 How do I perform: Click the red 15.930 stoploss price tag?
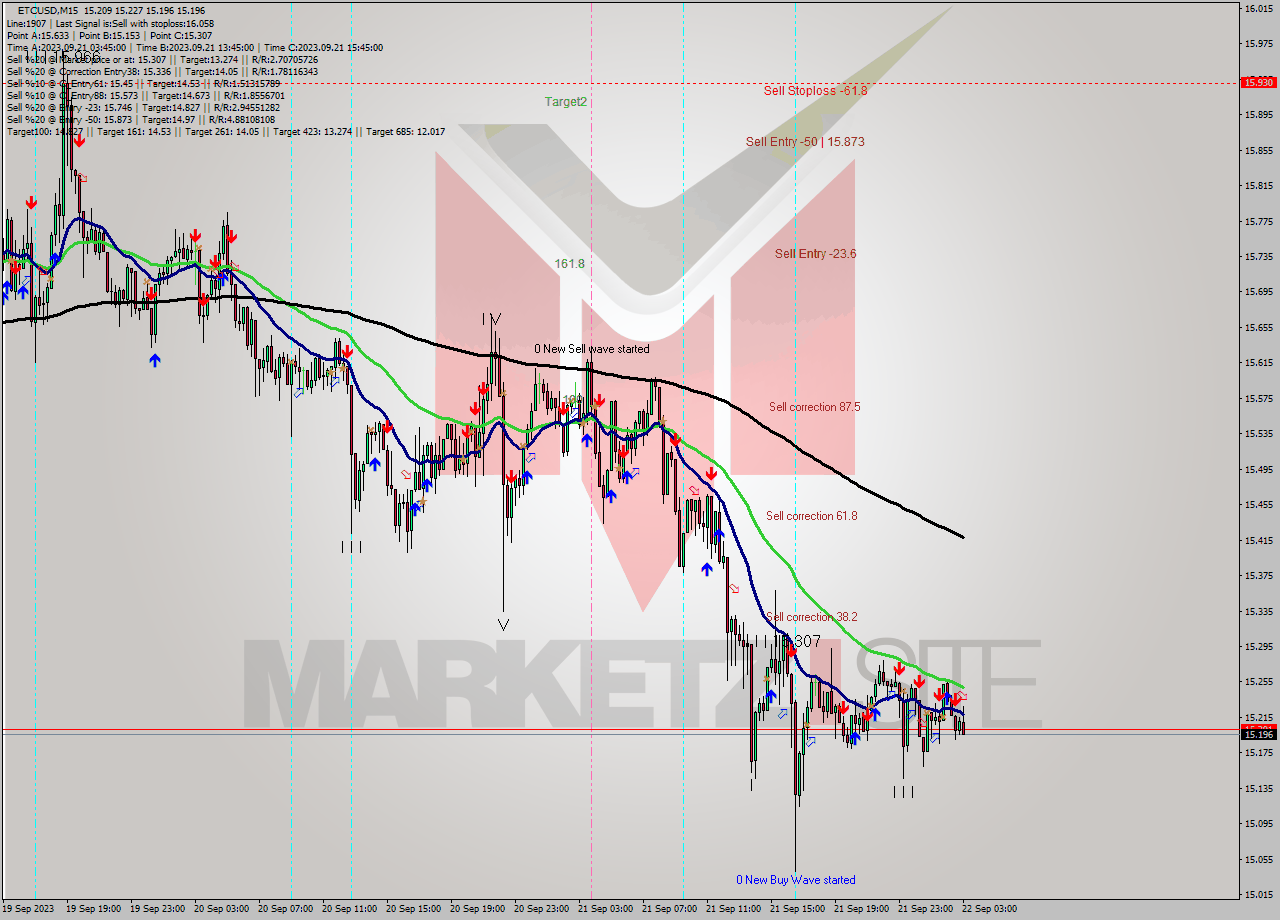(x=1257, y=82)
